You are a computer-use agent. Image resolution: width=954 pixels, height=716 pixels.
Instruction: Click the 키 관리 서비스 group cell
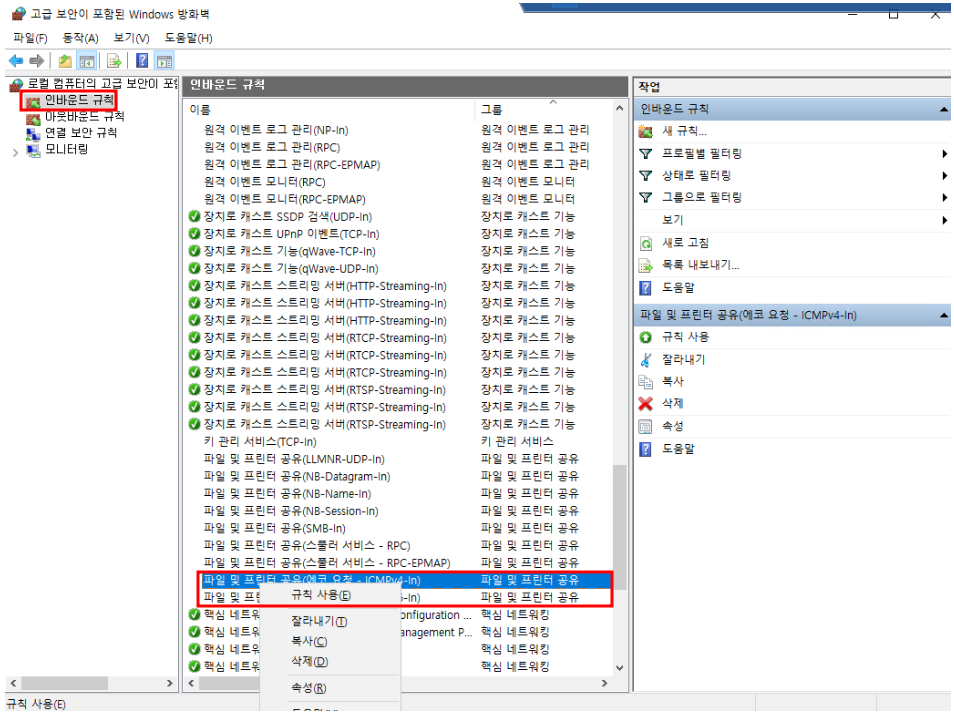coord(517,442)
